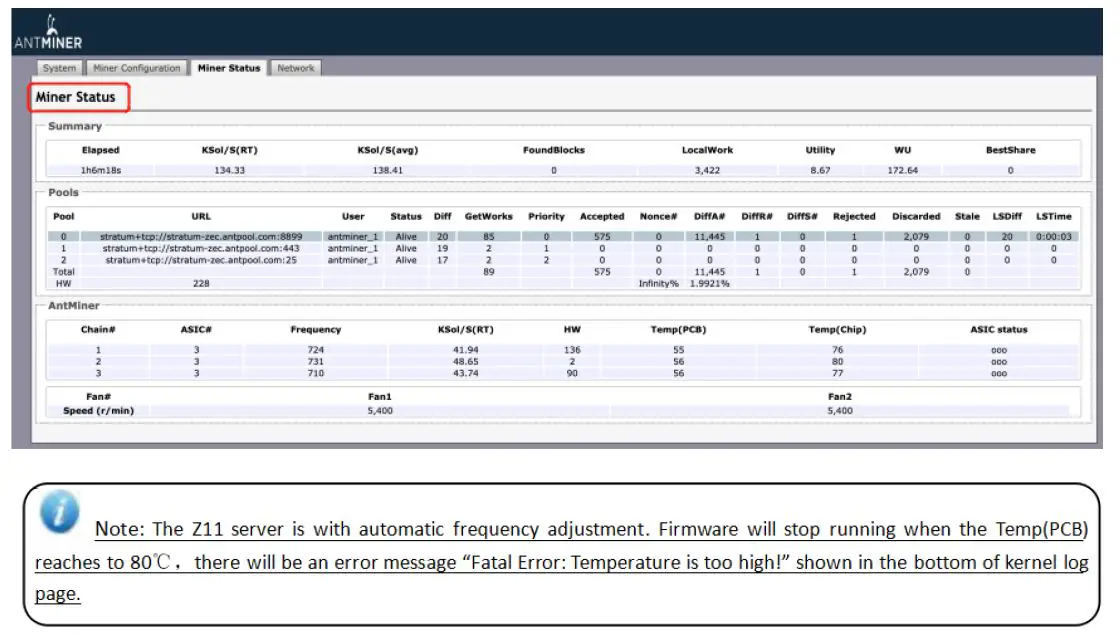
Task: Switch to the System tab
Action: pos(59,68)
